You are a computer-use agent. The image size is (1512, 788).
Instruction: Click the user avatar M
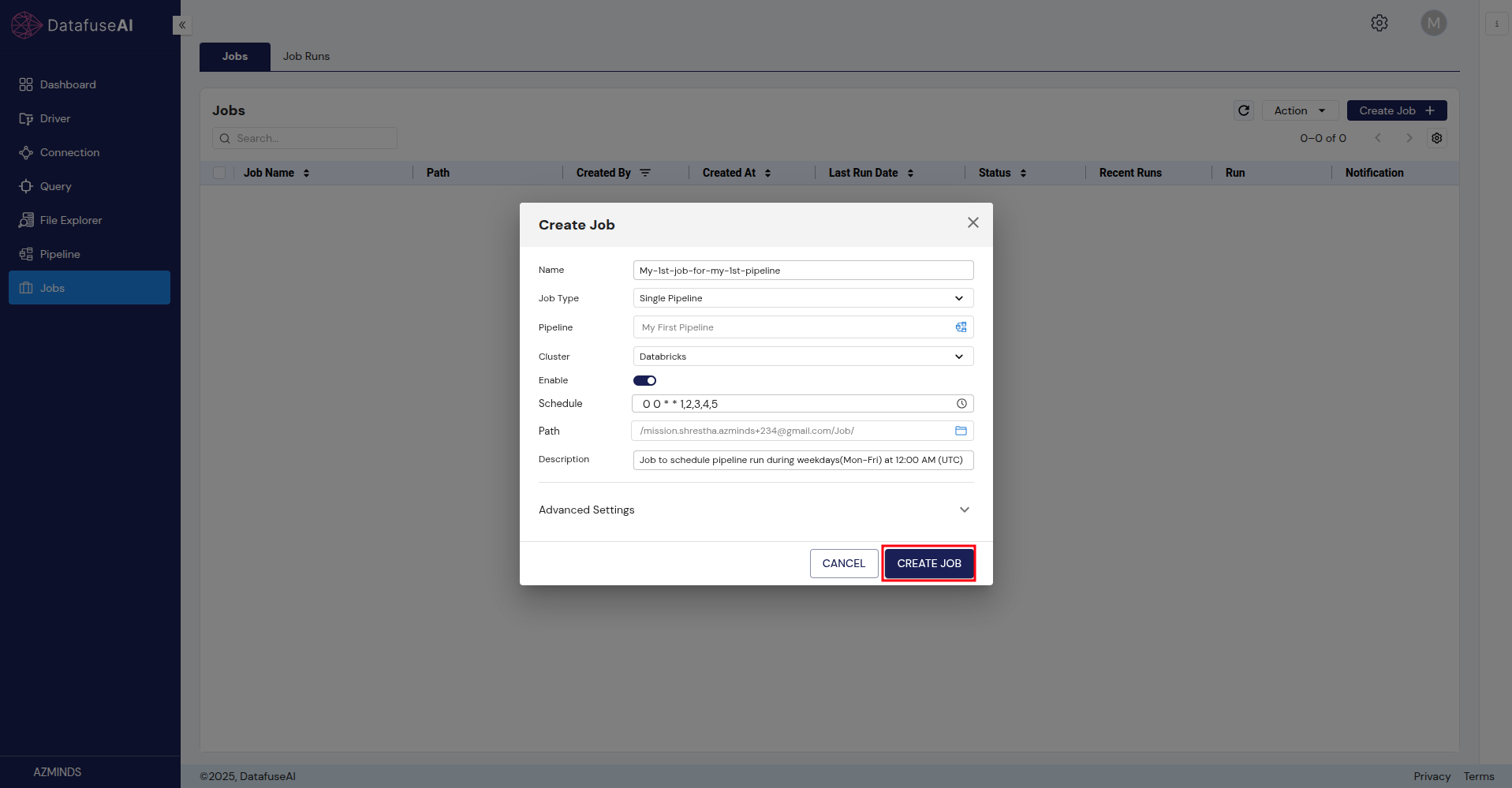[x=1434, y=23]
